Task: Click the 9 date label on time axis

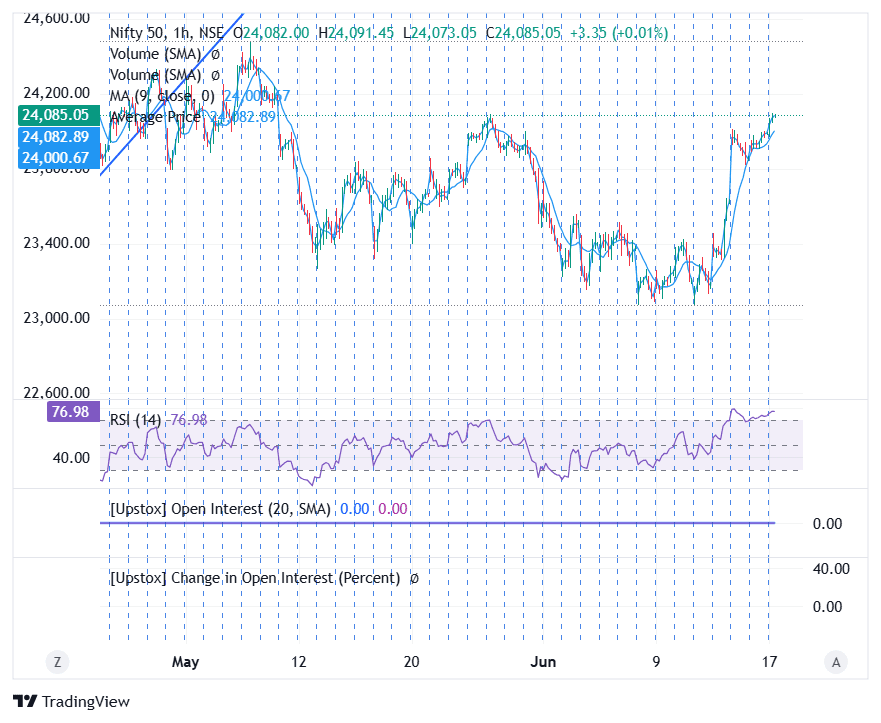Action: [656, 662]
